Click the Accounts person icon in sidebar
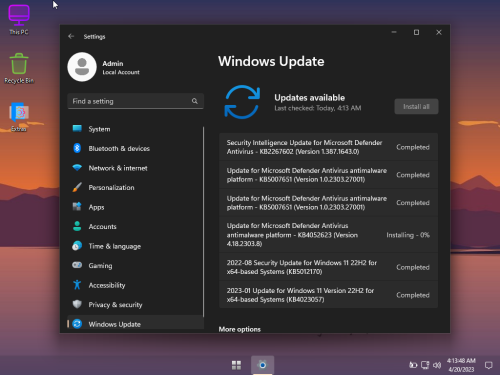The width and height of the screenshot is (500, 375). pyautogui.click(x=77, y=226)
